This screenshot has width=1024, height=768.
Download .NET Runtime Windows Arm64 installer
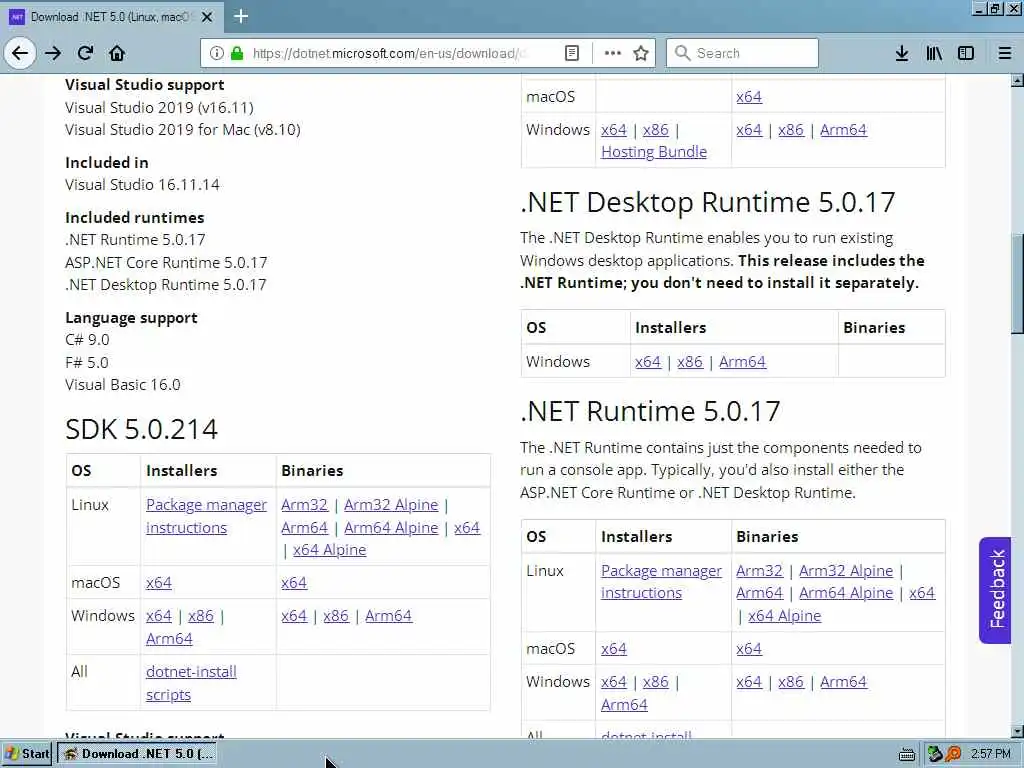click(x=624, y=705)
